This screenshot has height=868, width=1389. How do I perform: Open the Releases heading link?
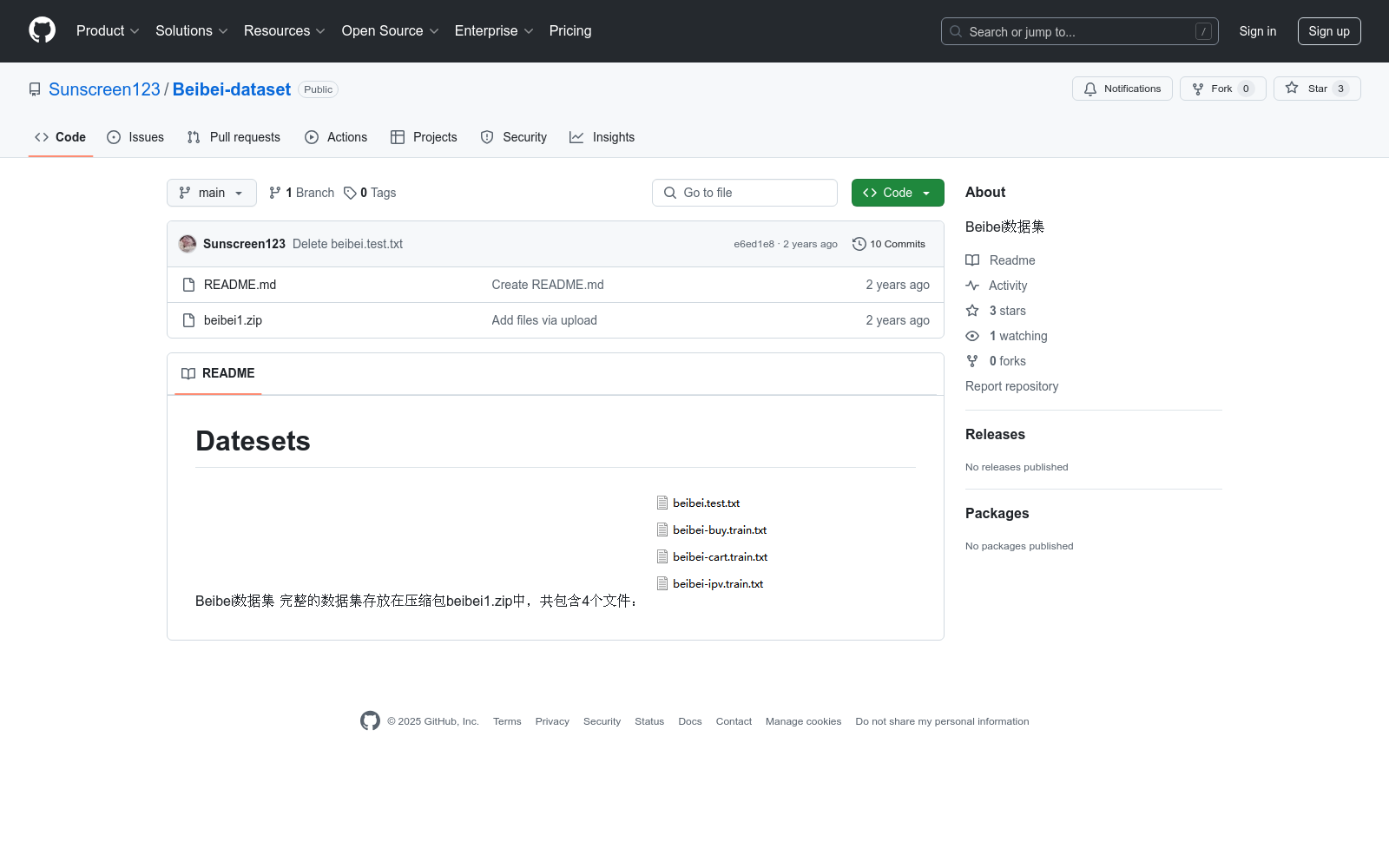[x=995, y=434]
